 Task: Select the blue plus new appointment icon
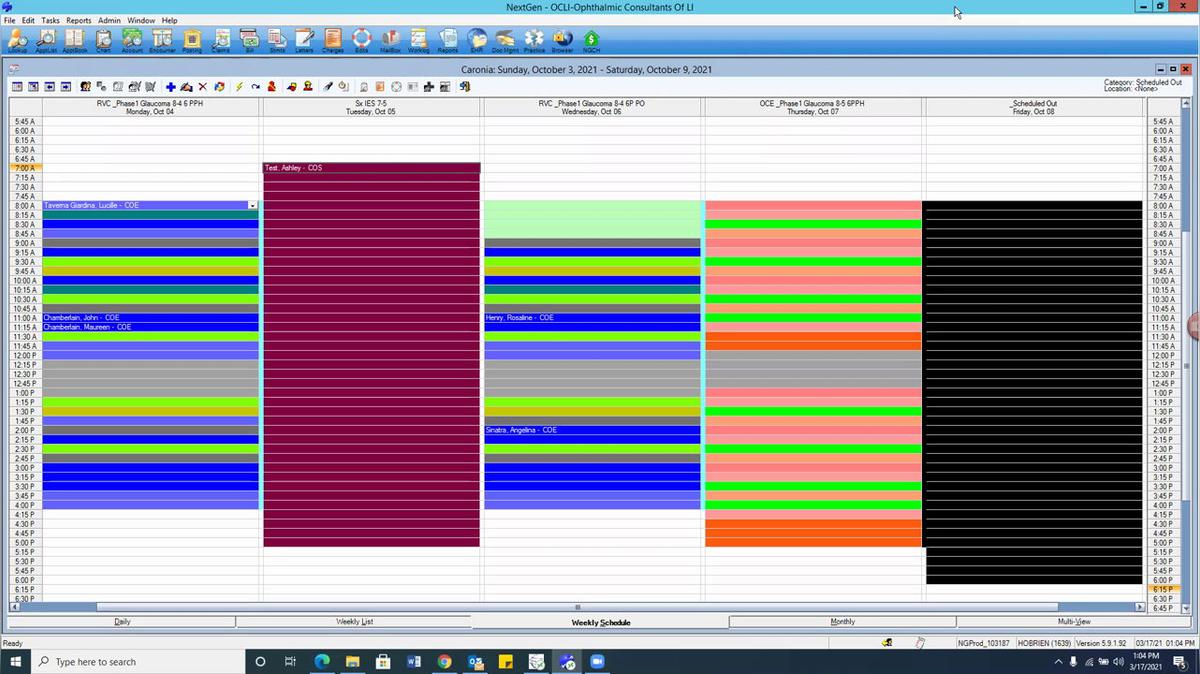click(x=170, y=86)
